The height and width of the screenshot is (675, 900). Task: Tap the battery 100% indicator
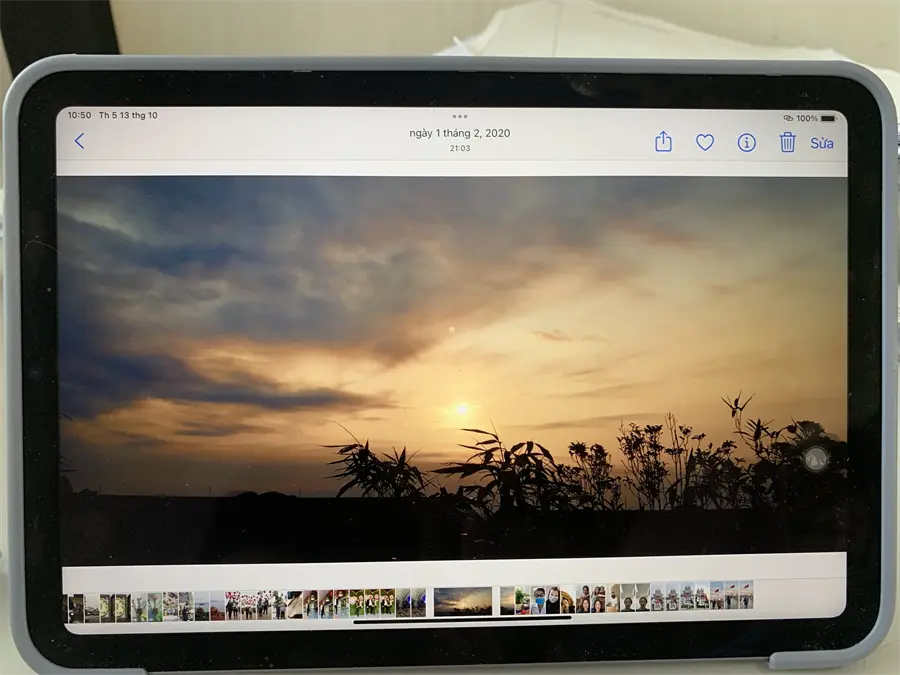tap(816, 118)
